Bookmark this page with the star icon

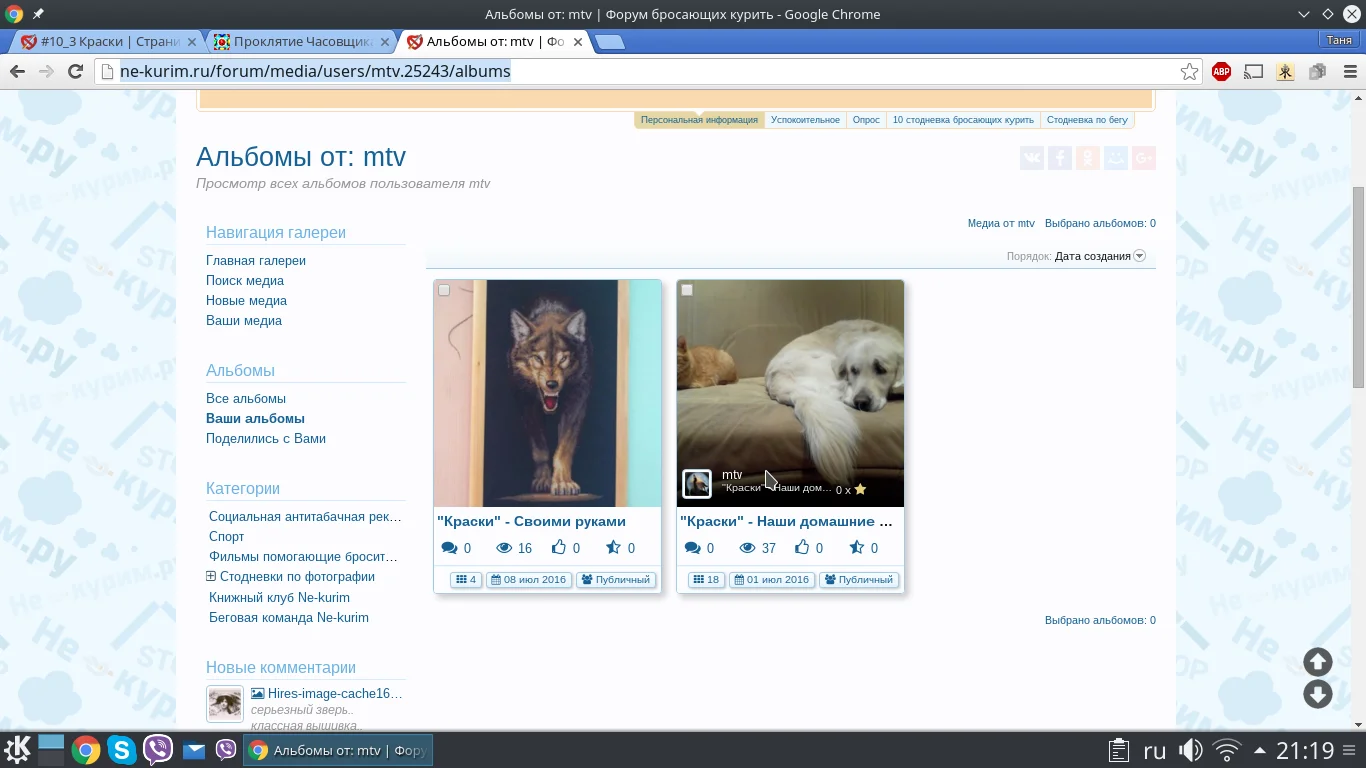point(1189,72)
